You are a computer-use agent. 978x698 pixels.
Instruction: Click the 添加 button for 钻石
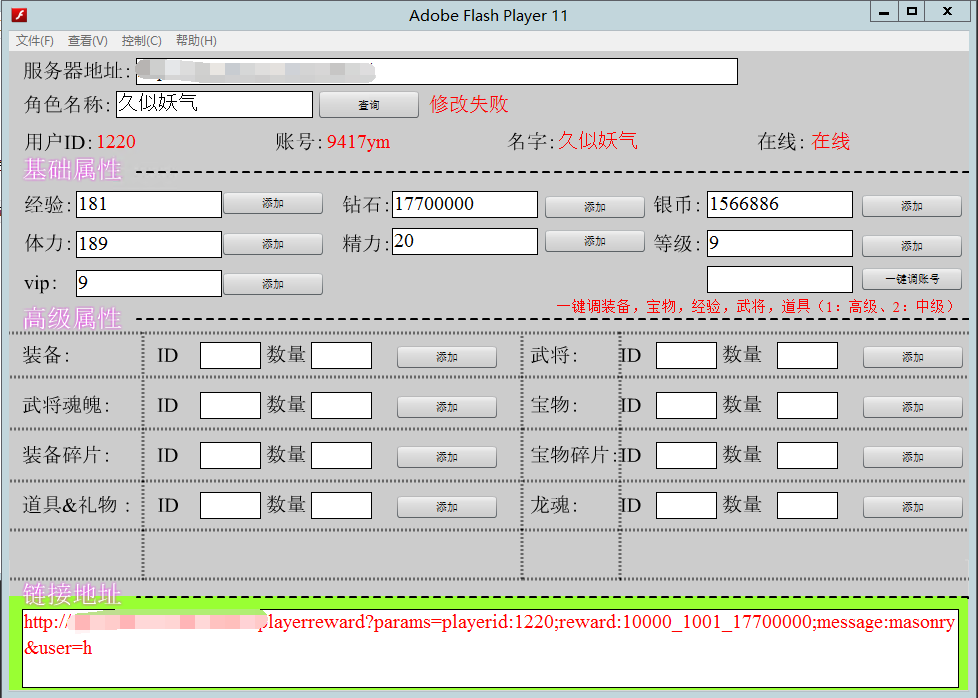click(x=594, y=207)
